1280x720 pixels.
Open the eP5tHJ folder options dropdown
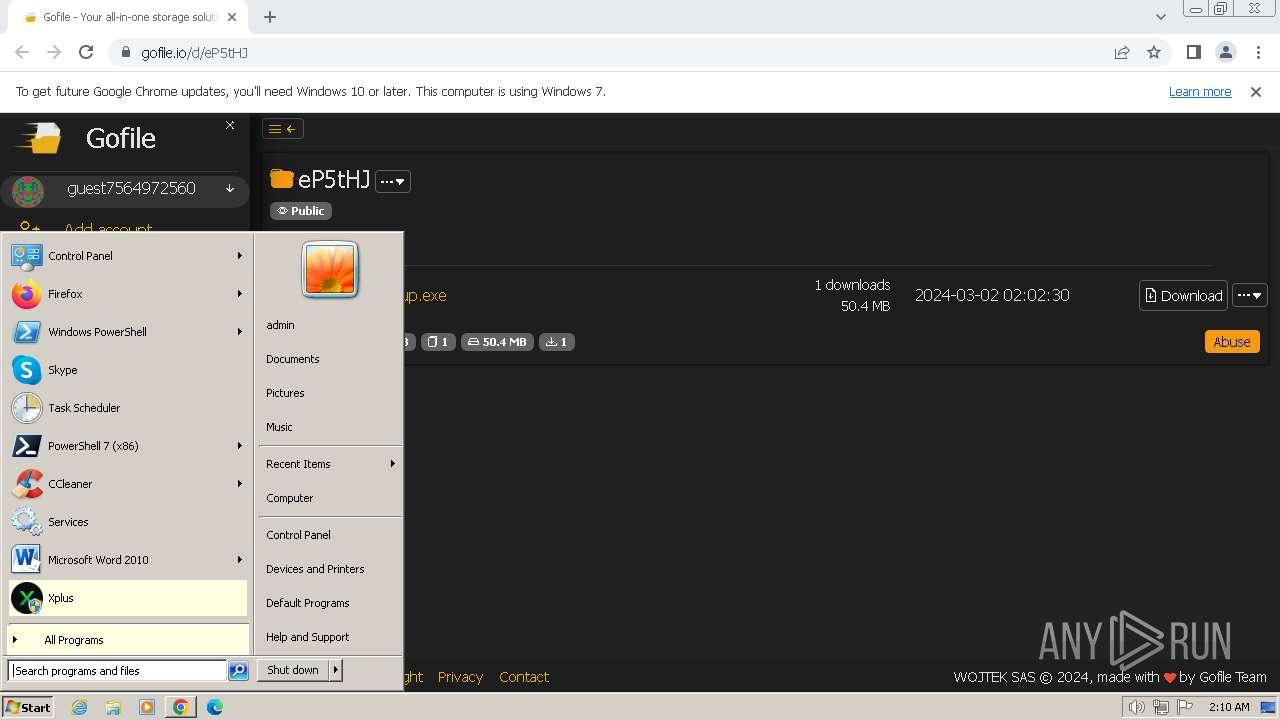coord(393,181)
